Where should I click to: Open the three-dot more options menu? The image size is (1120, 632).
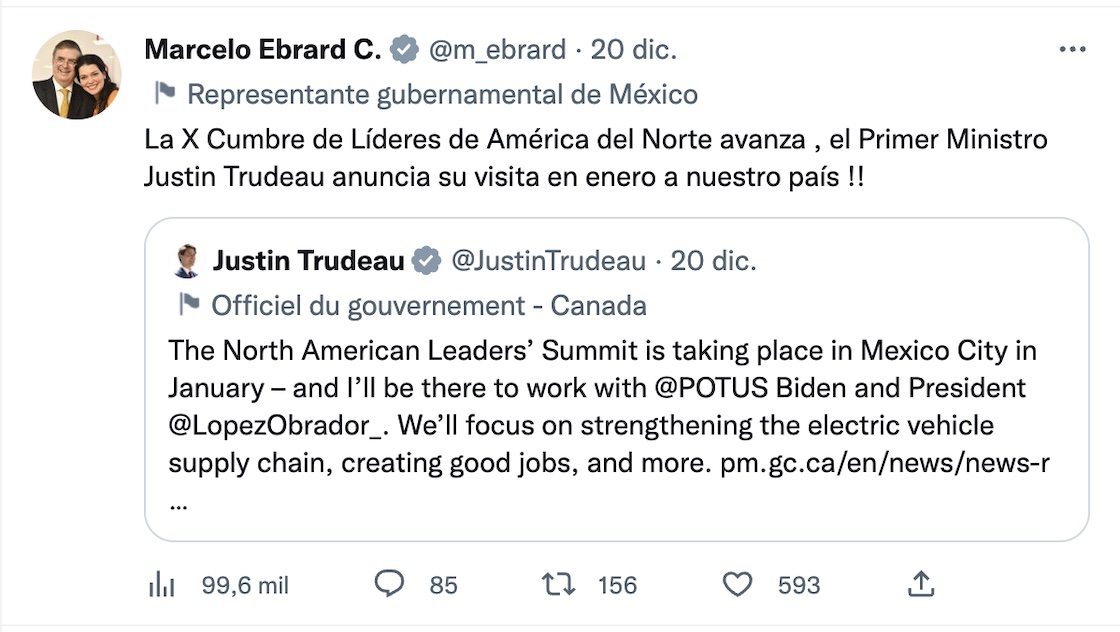(x=1072, y=49)
